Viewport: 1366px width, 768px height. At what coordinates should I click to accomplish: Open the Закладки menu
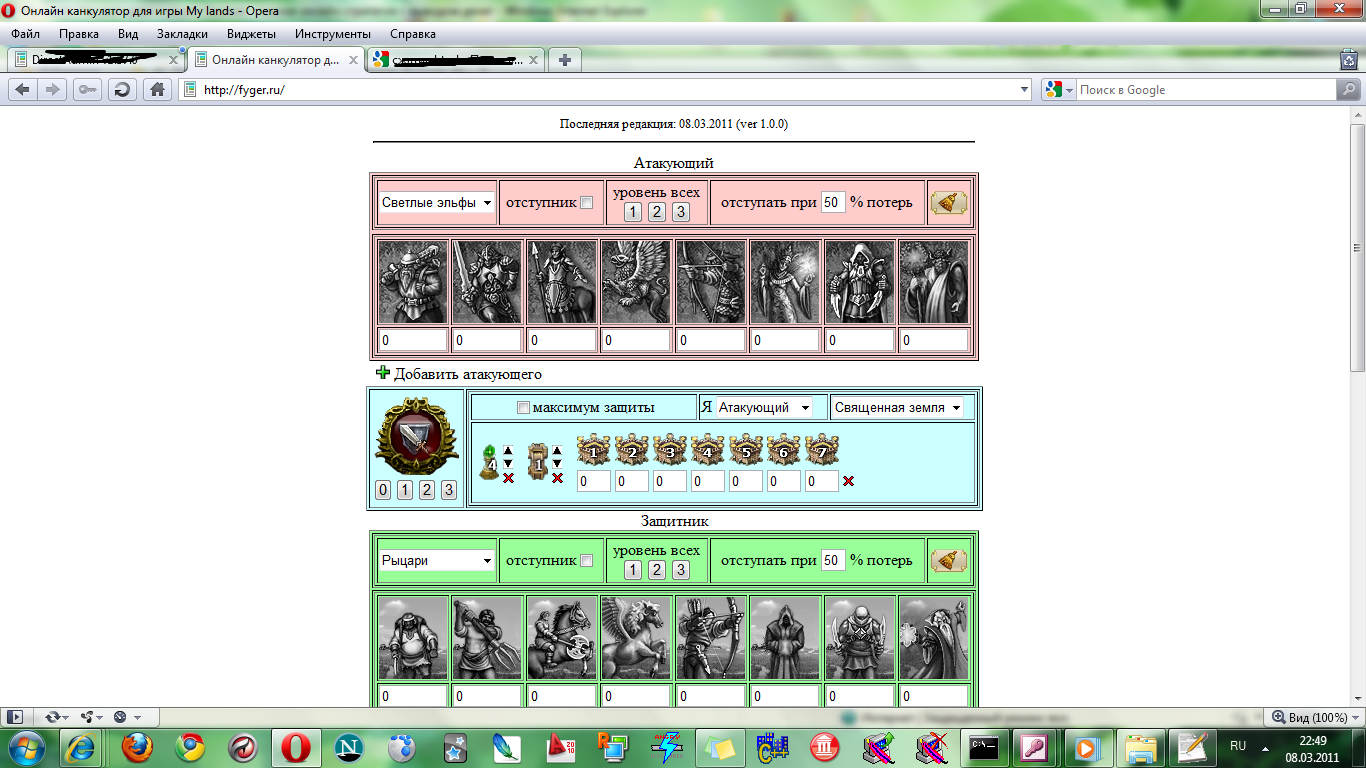tap(182, 33)
